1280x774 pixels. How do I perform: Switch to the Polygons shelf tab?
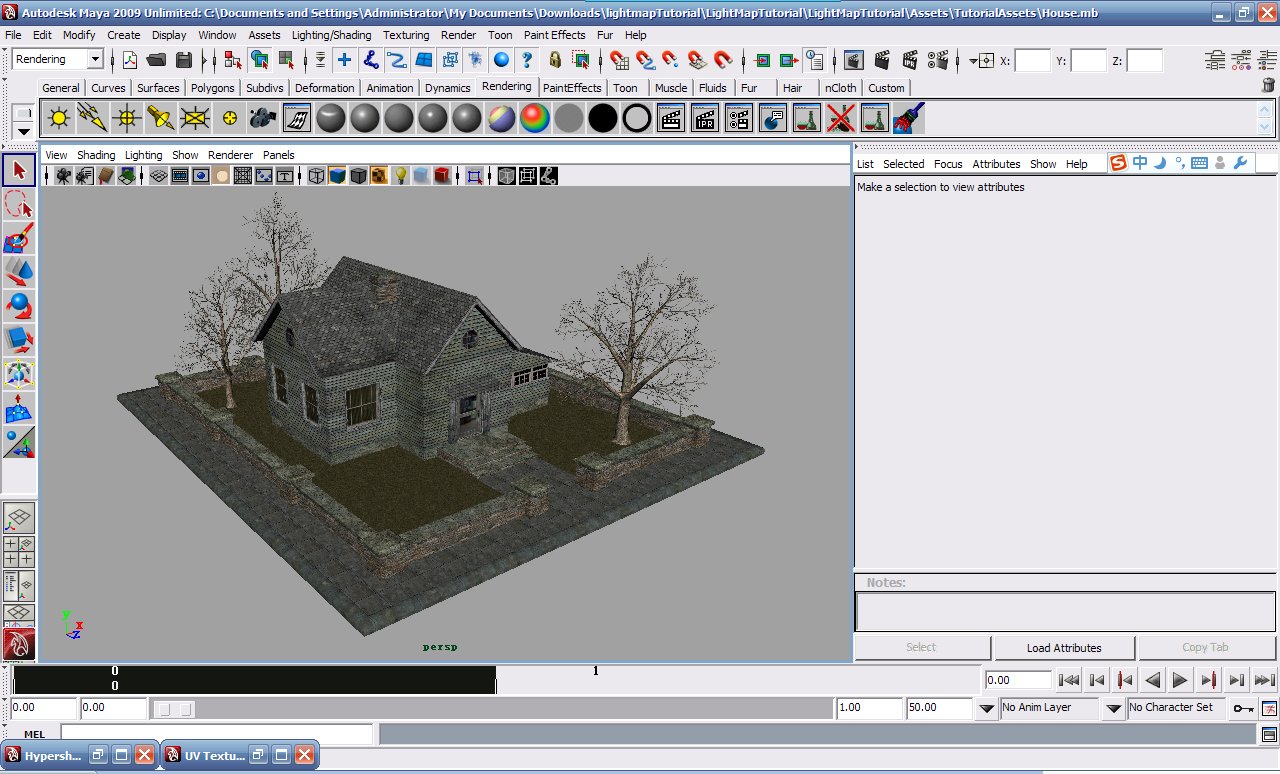tap(212, 88)
